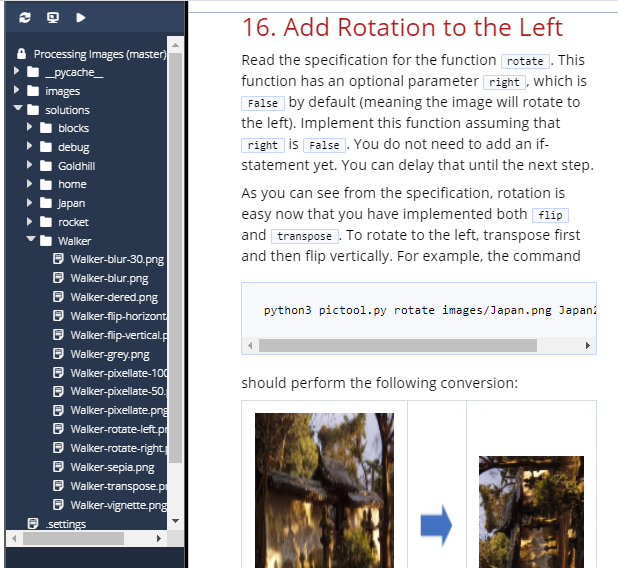Click the file tree horizontal scrollbar thumb
This screenshot has height=568, width=618.
pyautogui.click(x=73, y=538)
